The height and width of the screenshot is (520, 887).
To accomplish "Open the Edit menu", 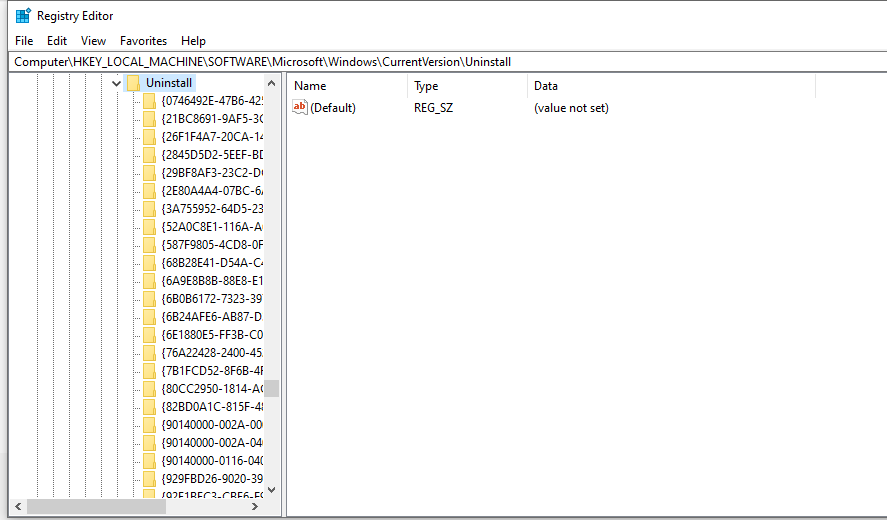I will click(x=57, y=41).
